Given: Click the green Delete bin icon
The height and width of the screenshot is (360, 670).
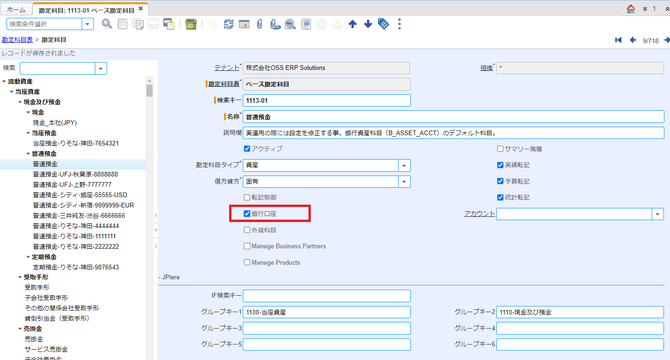Looking at the screenshot, I should [191, 24].
